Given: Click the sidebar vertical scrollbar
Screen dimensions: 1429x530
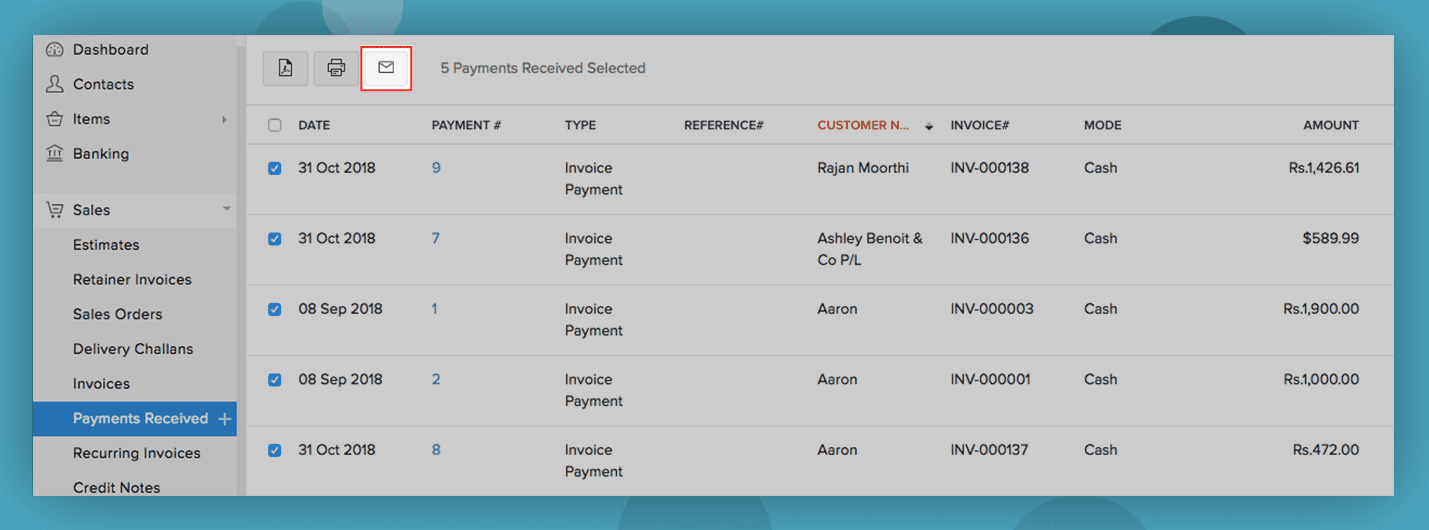Looking at the screenshot, I should coord(241,270).
